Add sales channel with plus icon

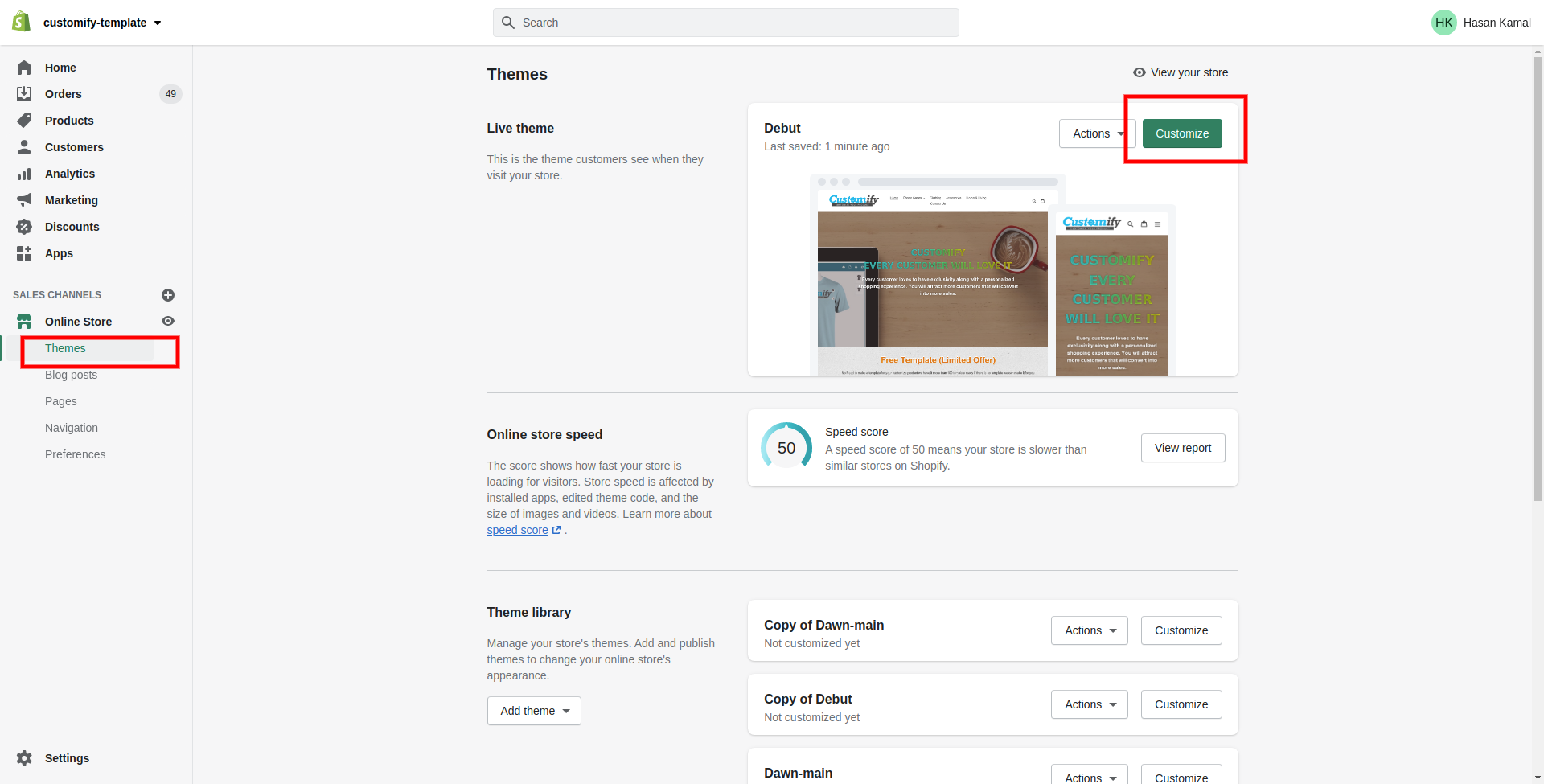pyautogui.click(x=168, y=295)
